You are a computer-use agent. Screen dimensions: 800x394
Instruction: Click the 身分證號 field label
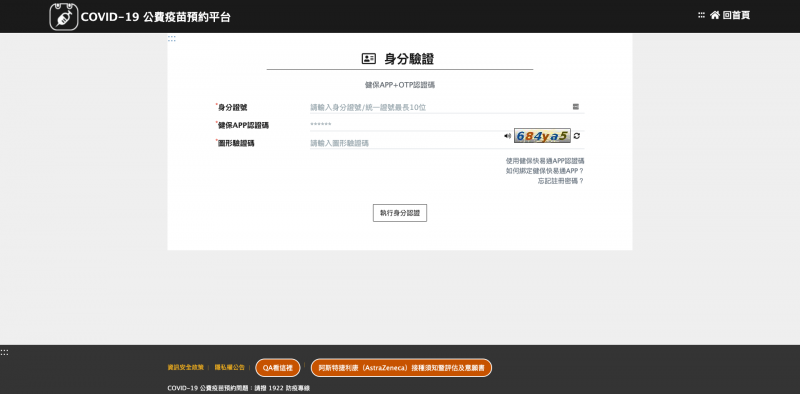pos(233,108)
